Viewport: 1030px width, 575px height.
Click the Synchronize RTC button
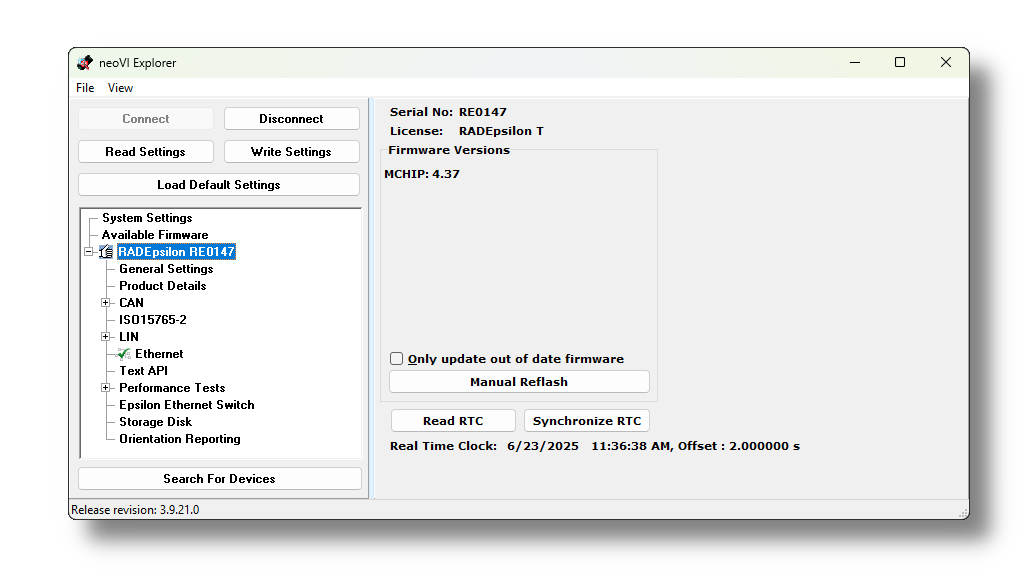[587, 421]
